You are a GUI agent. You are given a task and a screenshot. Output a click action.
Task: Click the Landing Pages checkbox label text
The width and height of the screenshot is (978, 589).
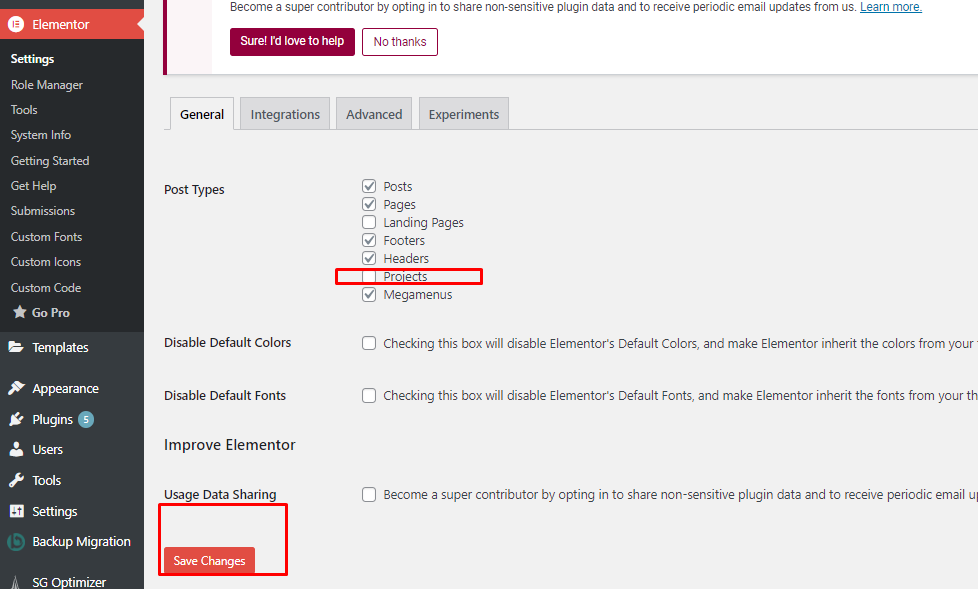click(424, 223)
